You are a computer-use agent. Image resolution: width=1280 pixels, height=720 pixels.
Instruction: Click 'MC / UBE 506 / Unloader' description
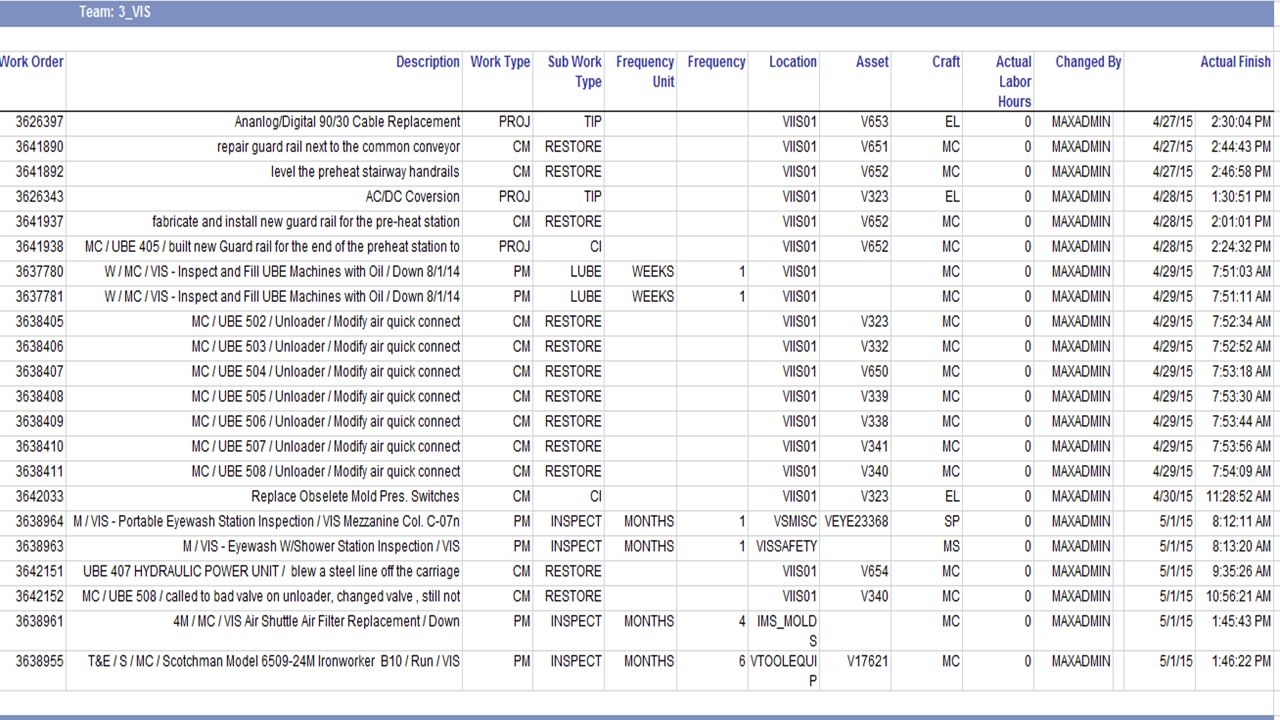(327, 422)
